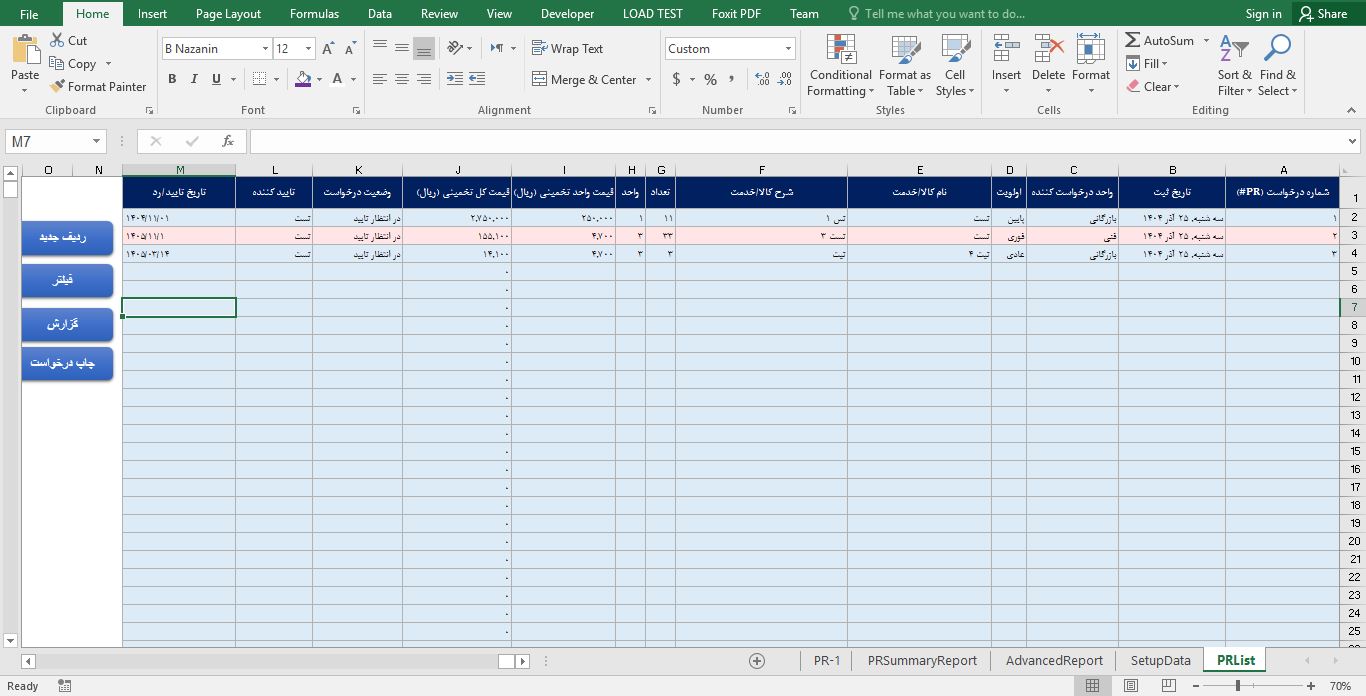Click the Name Box showing M7
The image size is (1366, 696).
[48, 142]
